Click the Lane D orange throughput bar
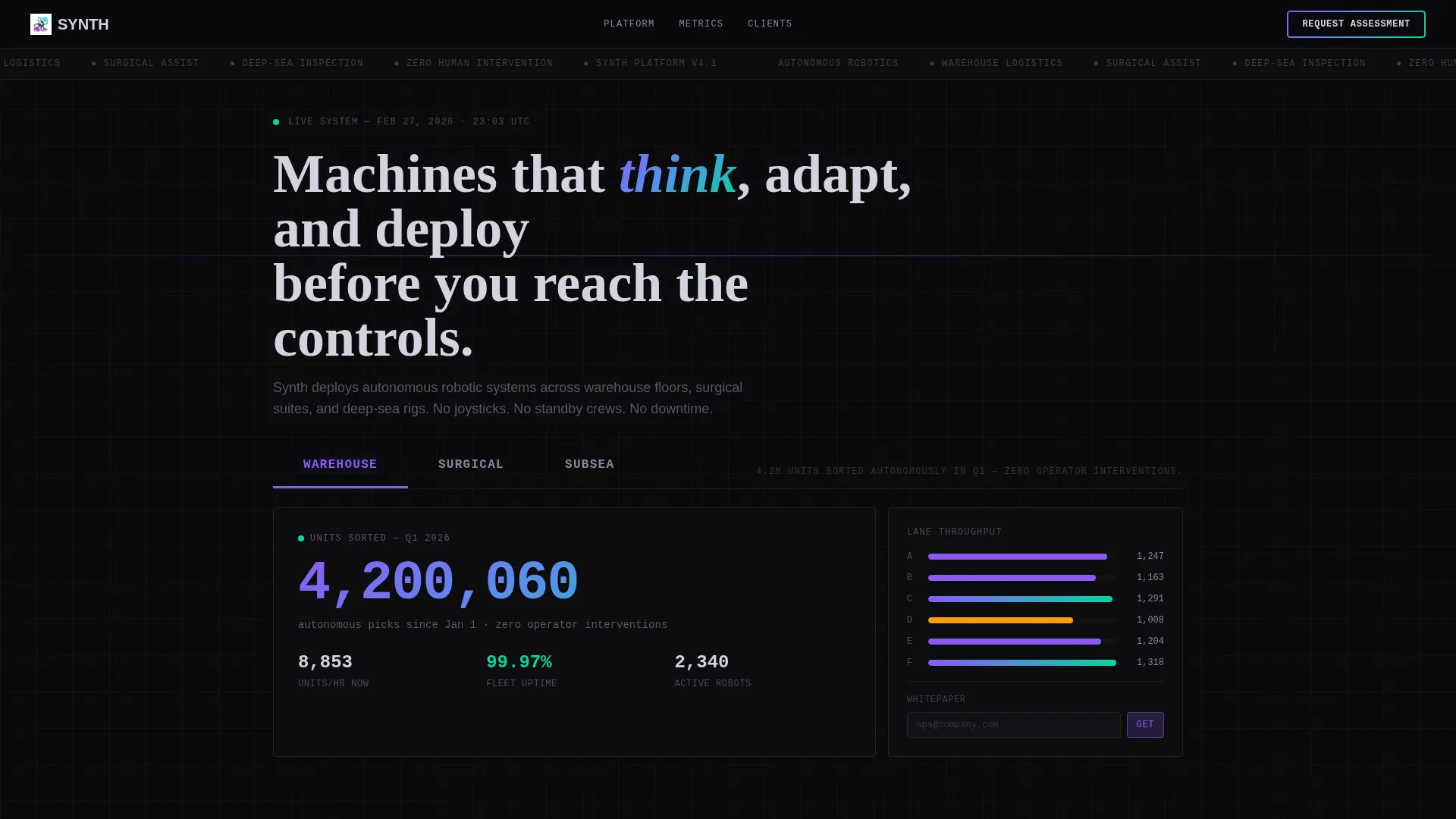 pyautogui.click(x=1000, y=620)
